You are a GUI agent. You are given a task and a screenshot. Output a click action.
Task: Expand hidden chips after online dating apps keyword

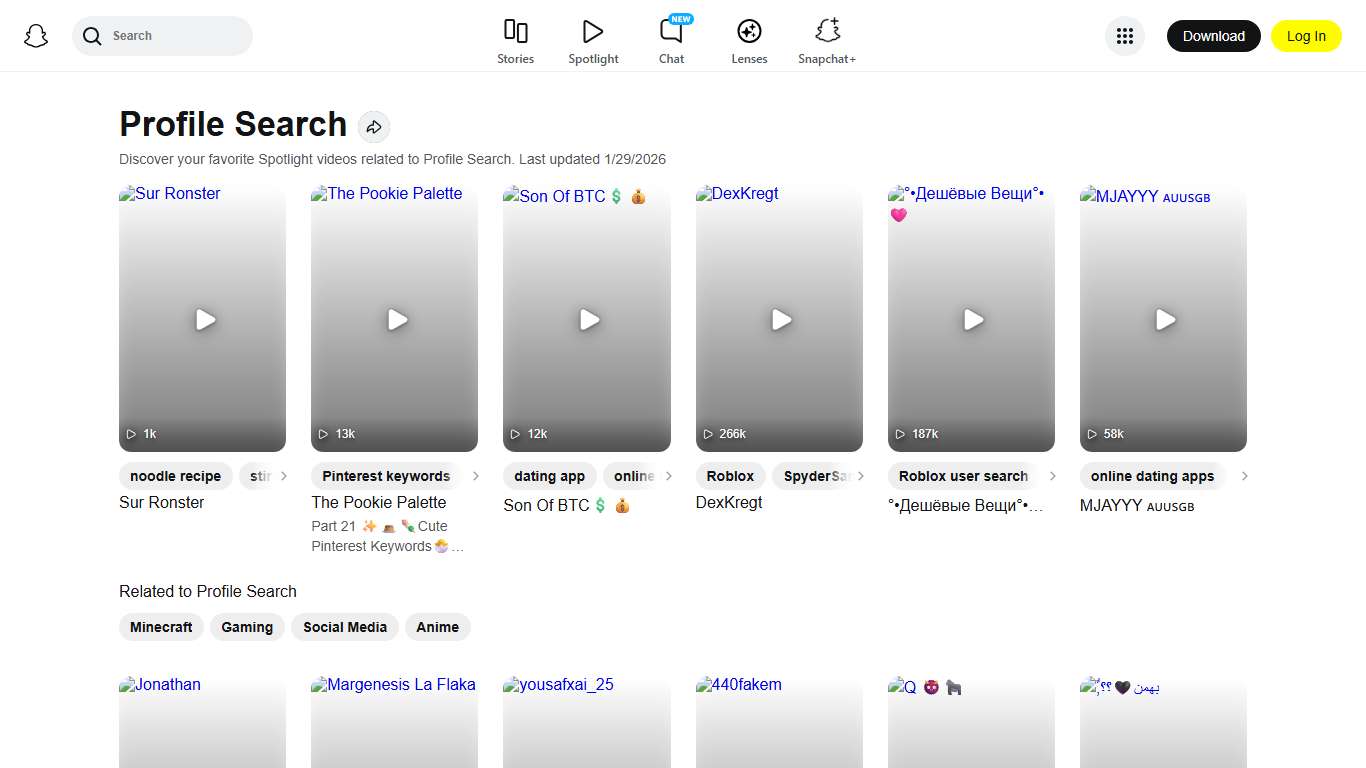[x=1245, y=476]
